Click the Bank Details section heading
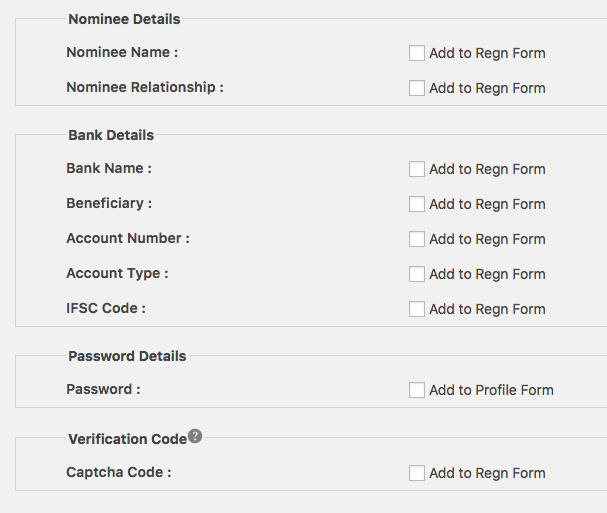The width and height of the screenshot is (607, 513). pyautogui.click(x=111, y=135)
